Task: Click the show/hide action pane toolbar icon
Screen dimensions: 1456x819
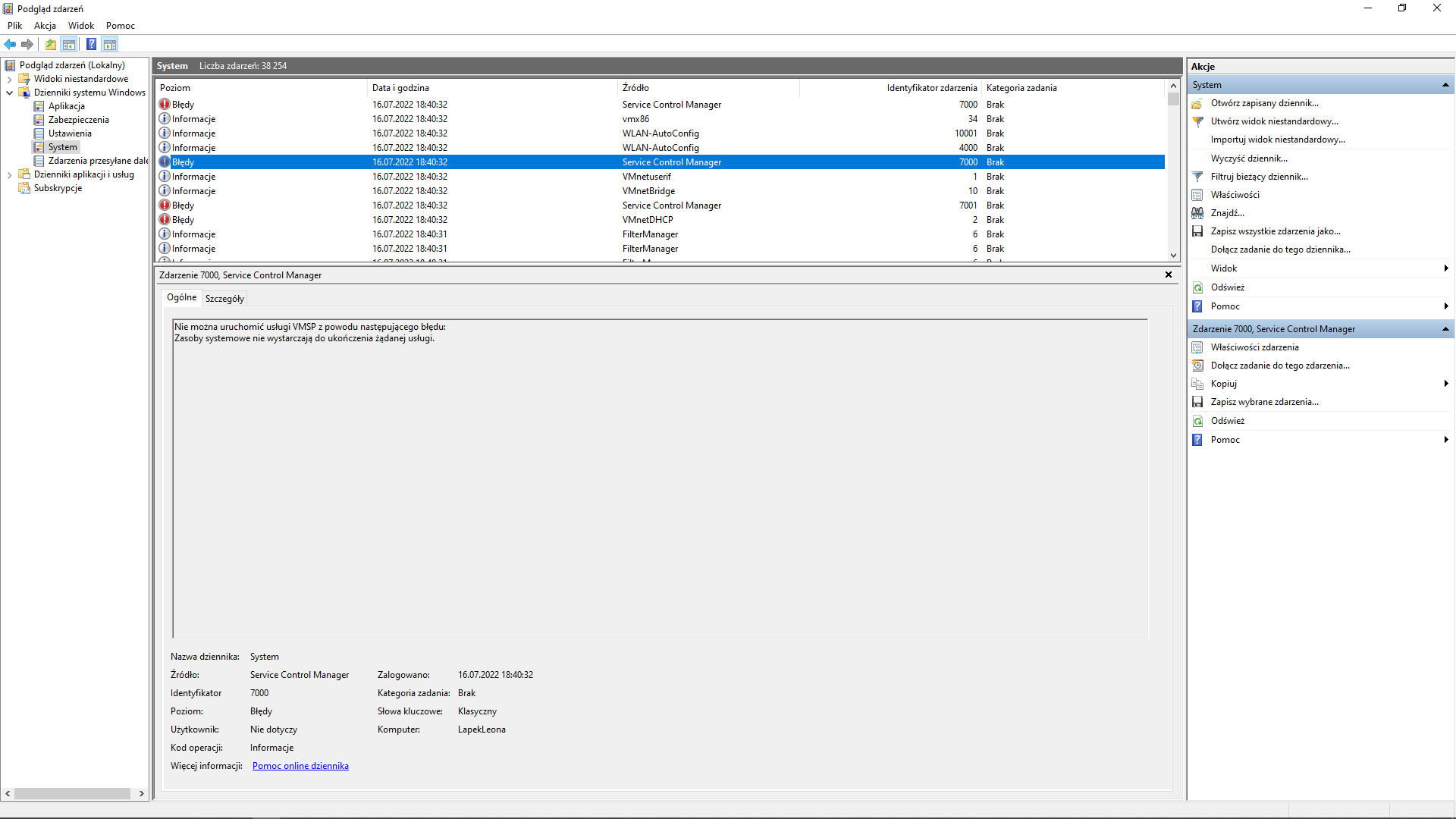Action: pyautogui.click(x=110, y=44)
